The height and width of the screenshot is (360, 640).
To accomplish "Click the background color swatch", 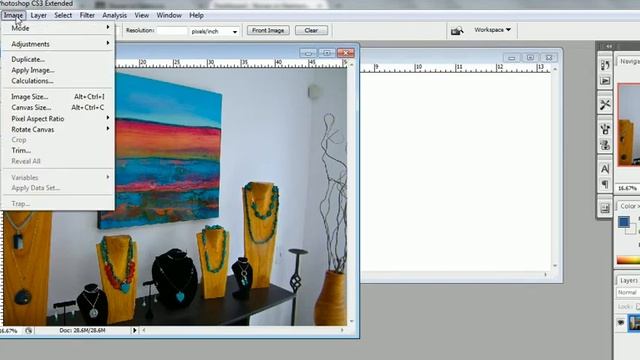I will point(631,229).
